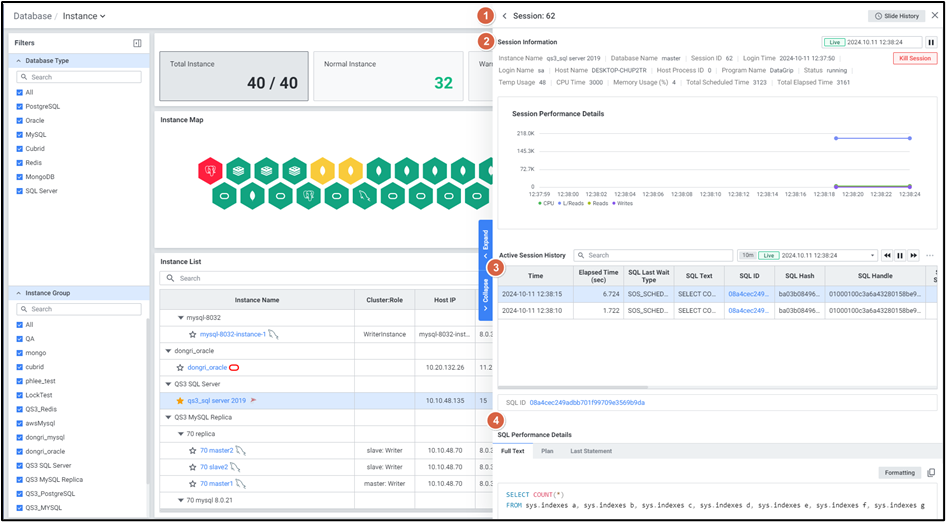Open the Instance dropdown in the breadcrumb
Image resolution: width=946 pixels, height=522 pixels.
pyautogui.click(x=103, y=16)
